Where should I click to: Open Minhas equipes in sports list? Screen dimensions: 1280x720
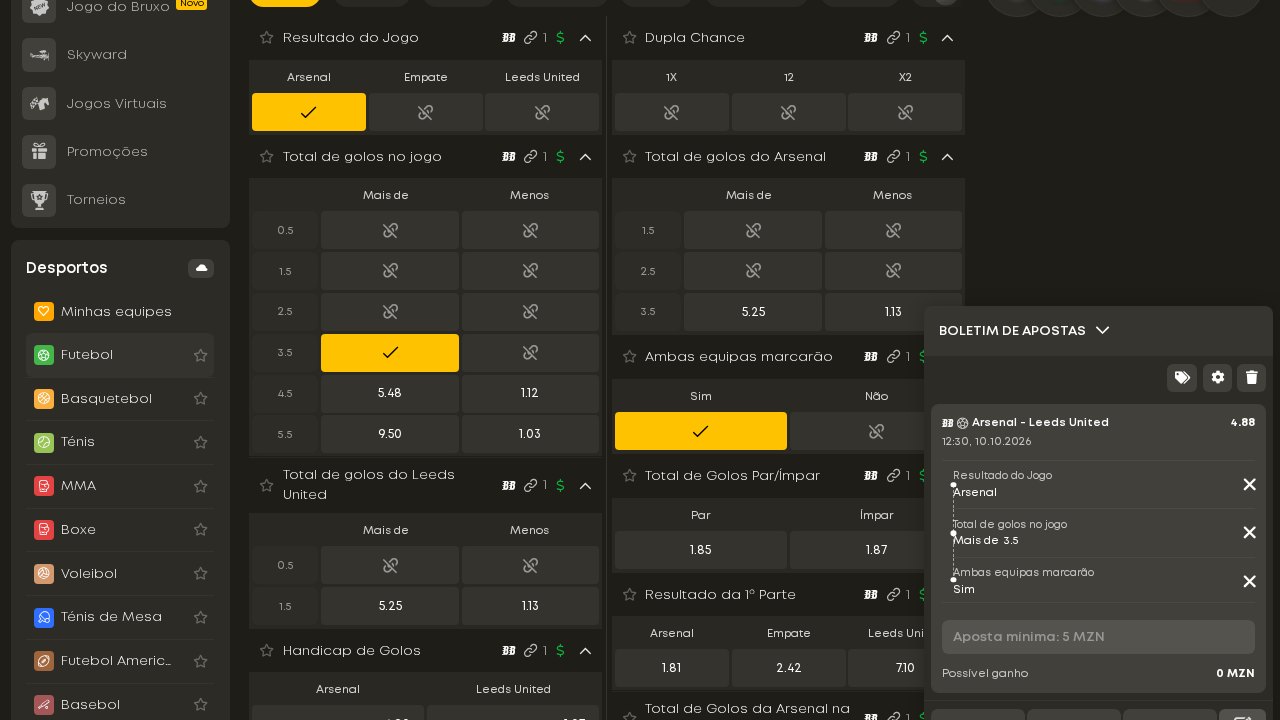[x=120, y=312]
